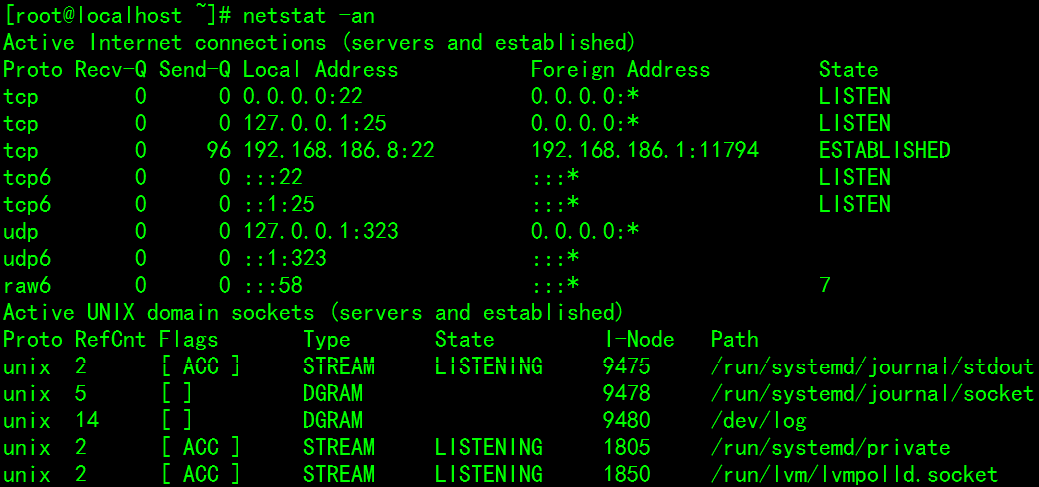Click I-Node value '9480'
The height and width of the screenshot is (487, 1039).
tap(627, 421)
